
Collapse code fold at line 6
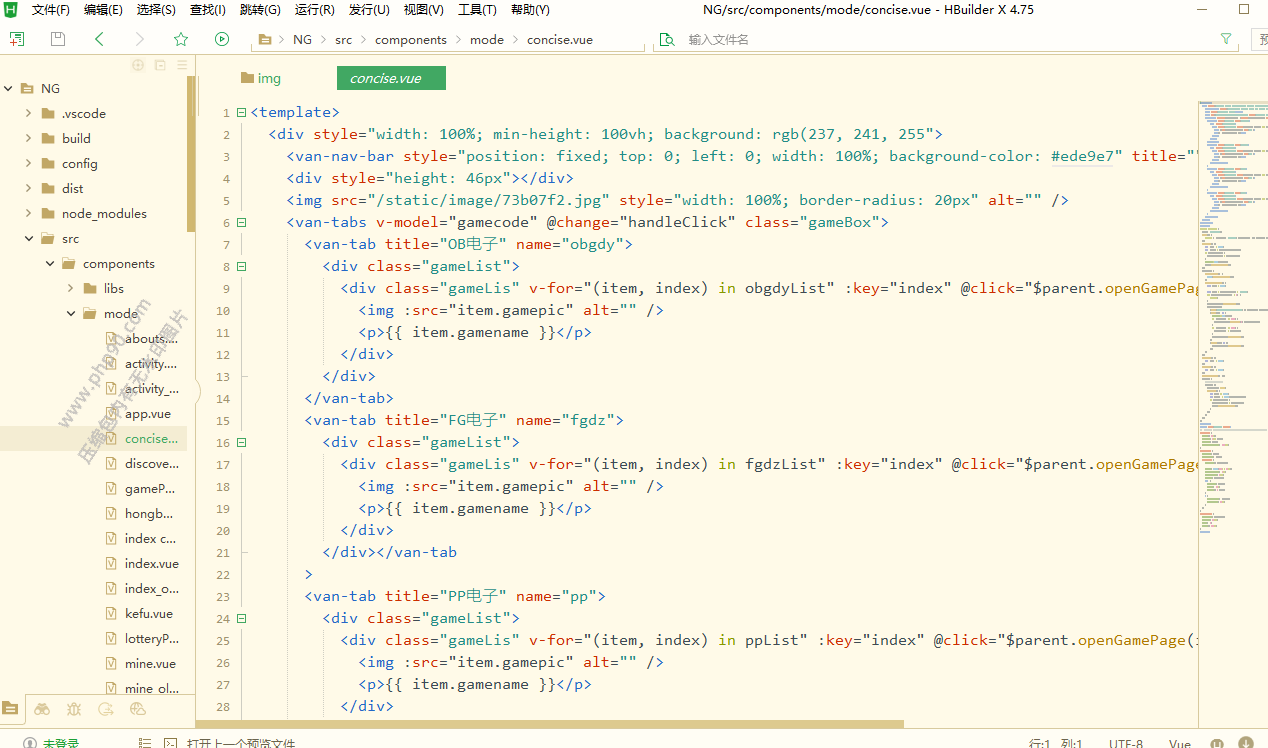click(x=242, y=223)
